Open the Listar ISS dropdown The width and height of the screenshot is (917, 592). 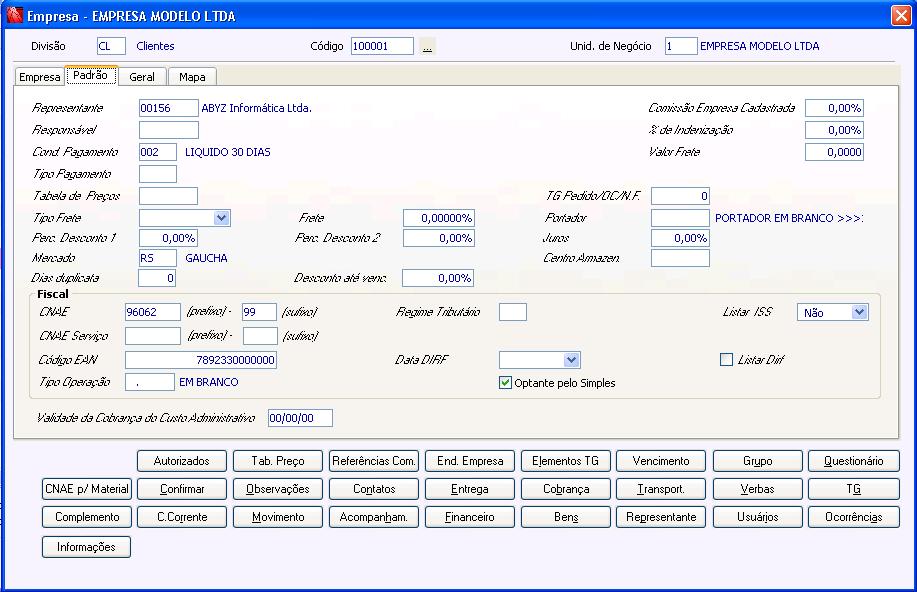coord(859,312)
